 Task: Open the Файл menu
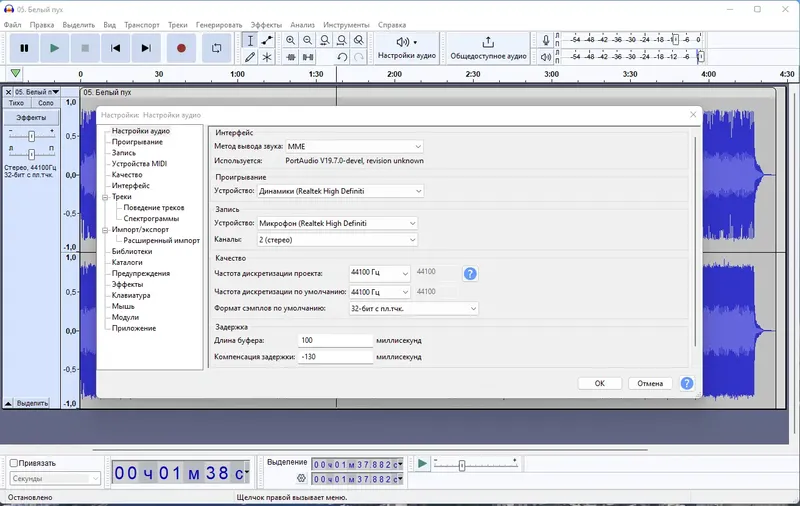pos(13,24)
